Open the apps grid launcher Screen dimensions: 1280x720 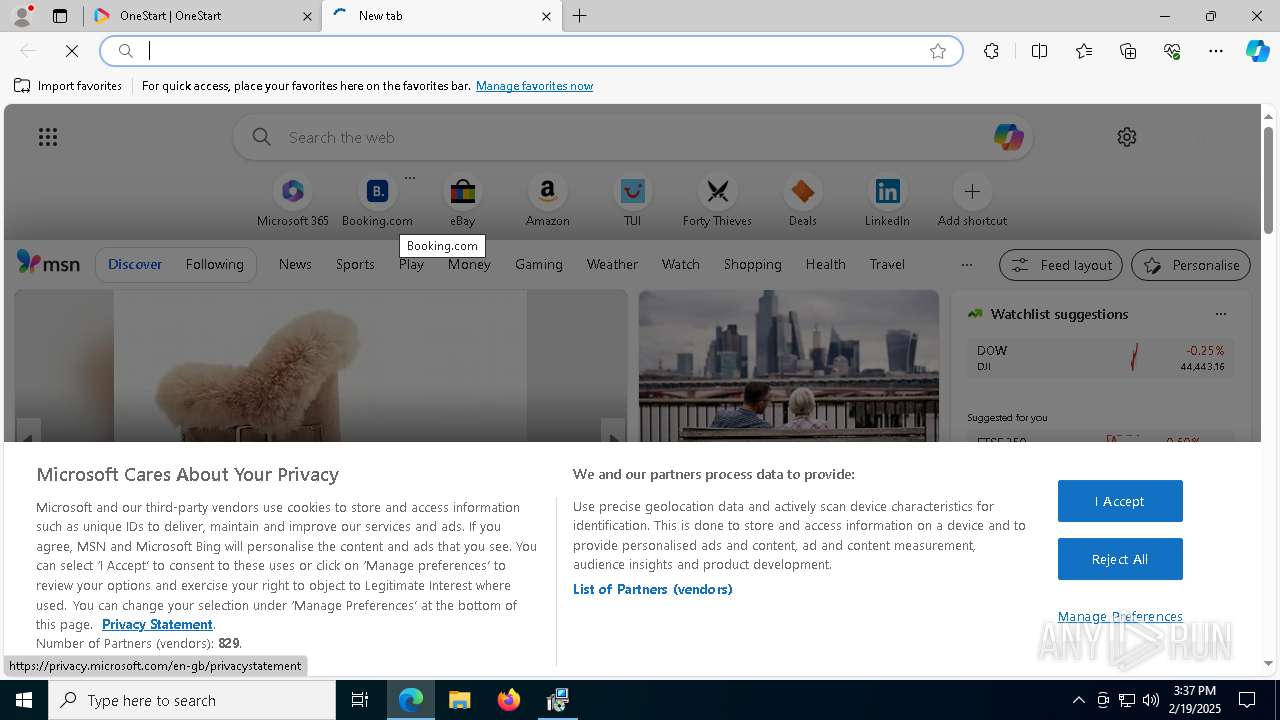[x=48, y=137]
